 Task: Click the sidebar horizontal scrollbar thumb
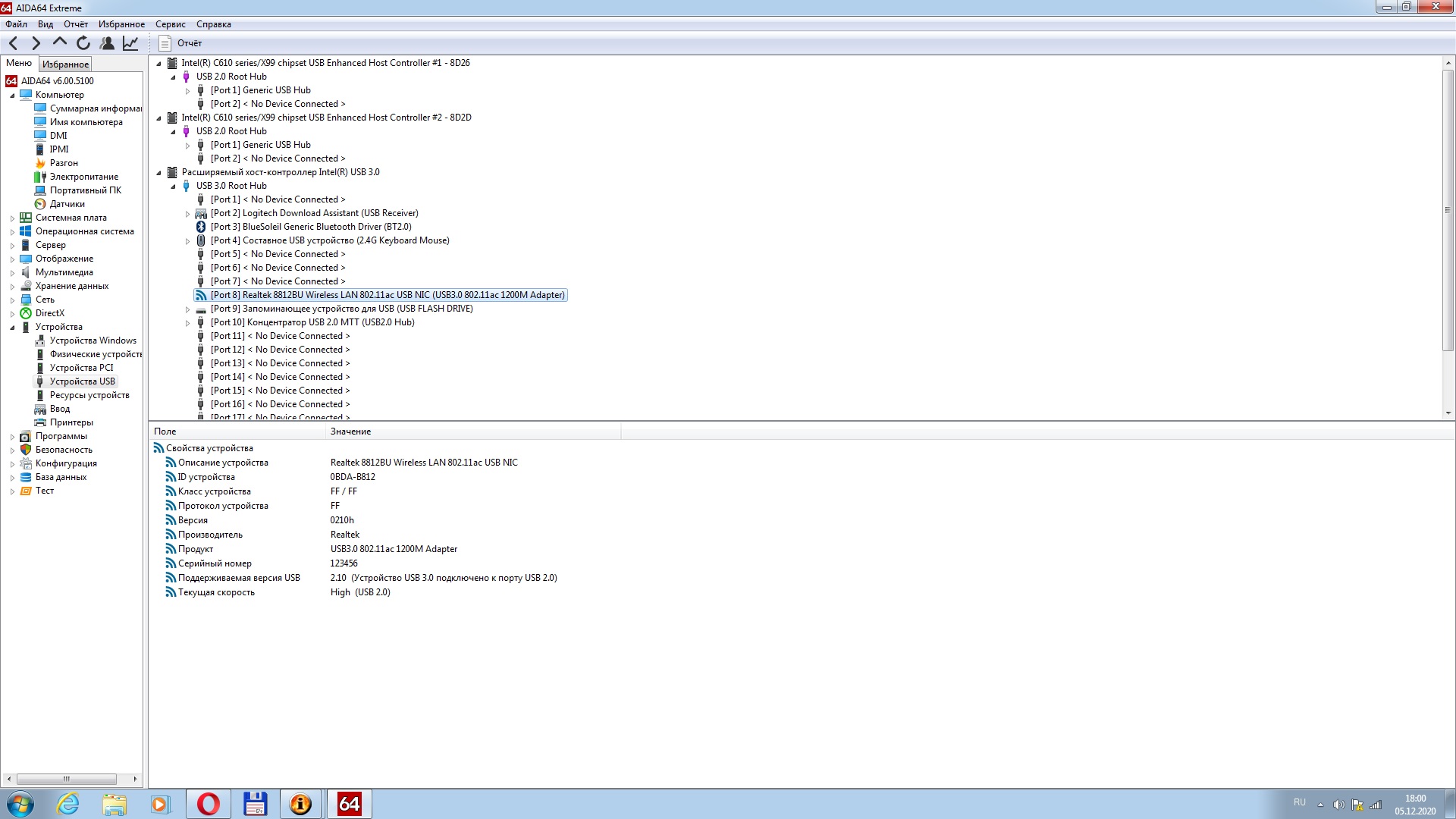[x=66, y=779]
